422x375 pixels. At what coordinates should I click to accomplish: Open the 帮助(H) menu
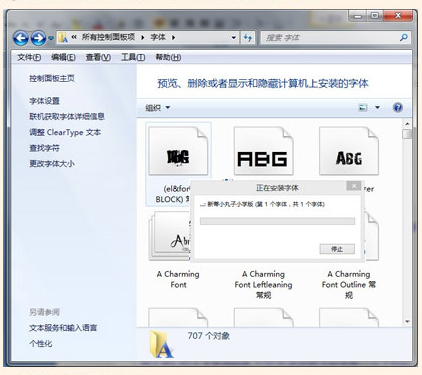(168, 57)
